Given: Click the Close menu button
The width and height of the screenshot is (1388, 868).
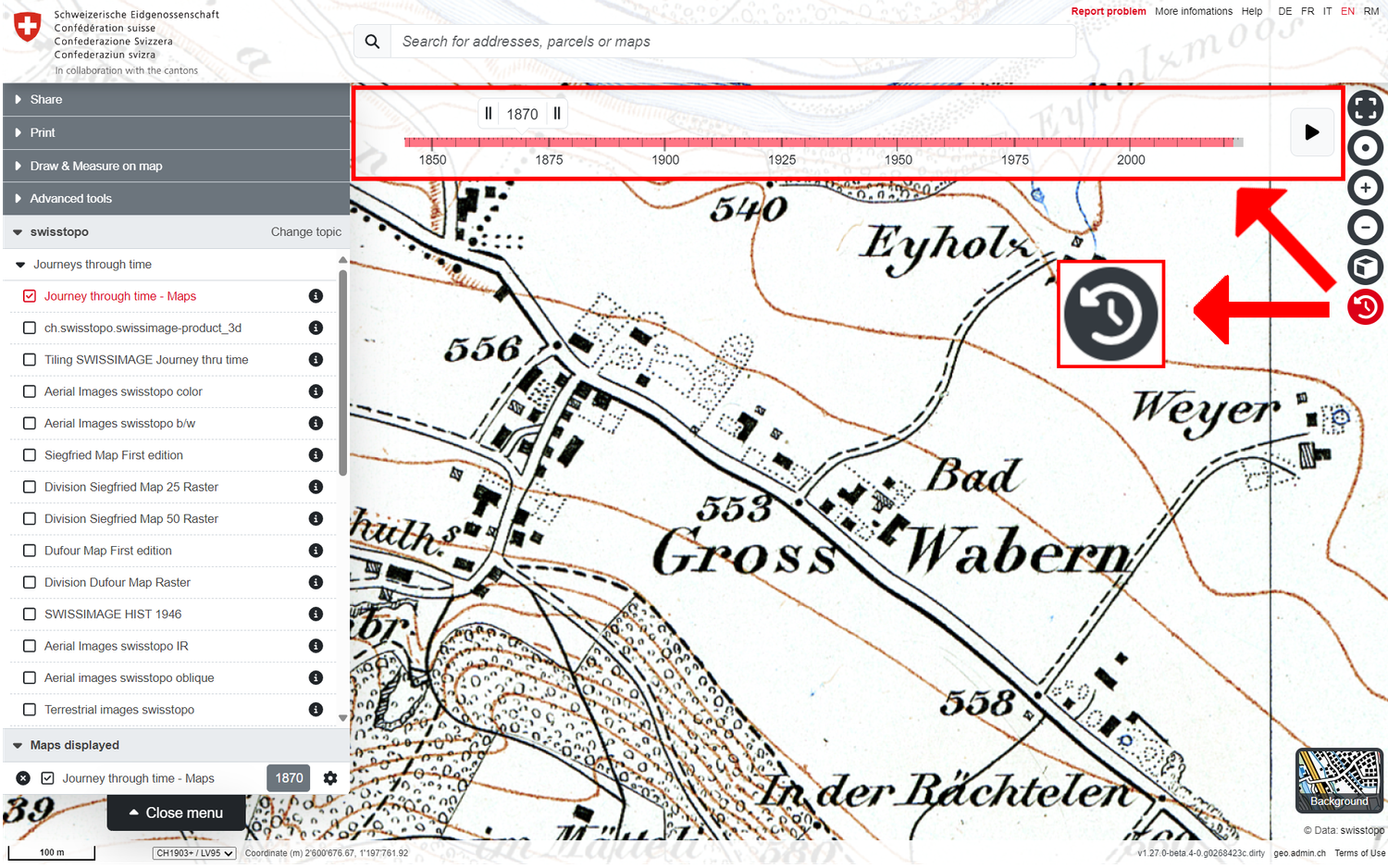Looking at the screenshot, I should coord(176,812).
